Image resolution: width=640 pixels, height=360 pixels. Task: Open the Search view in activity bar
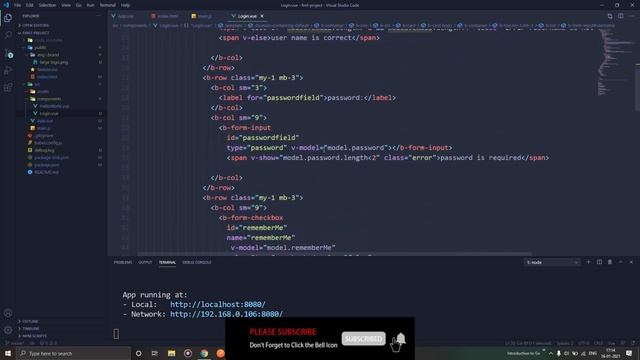click(x=8, y=35)
